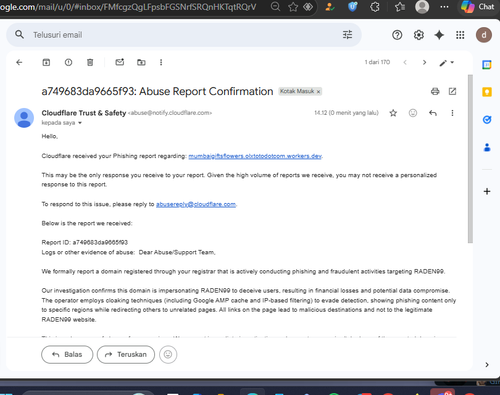This screenshot has height=395, width=500.
Task: Click the email body scrollbar
Action: [x=470, y=159]
